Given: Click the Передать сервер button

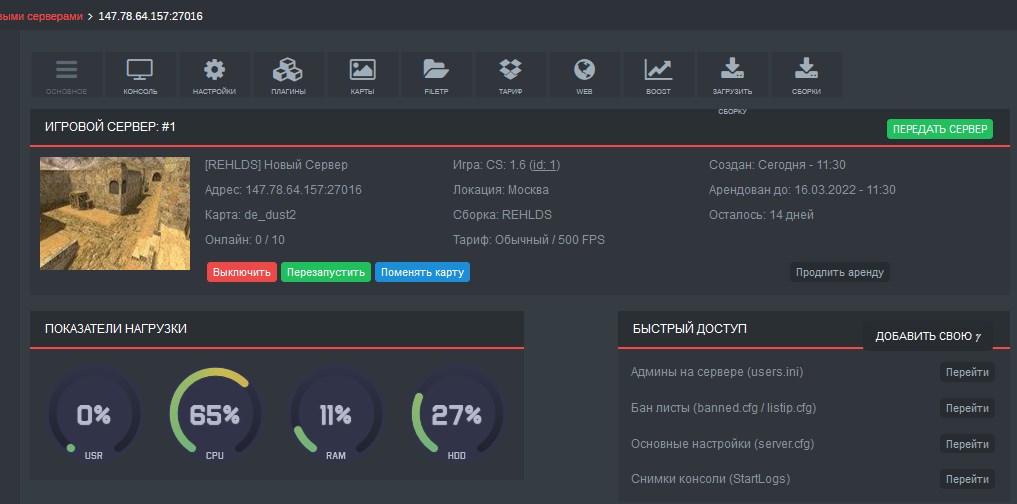Looking at the screenshot, I should pos(939,129).
